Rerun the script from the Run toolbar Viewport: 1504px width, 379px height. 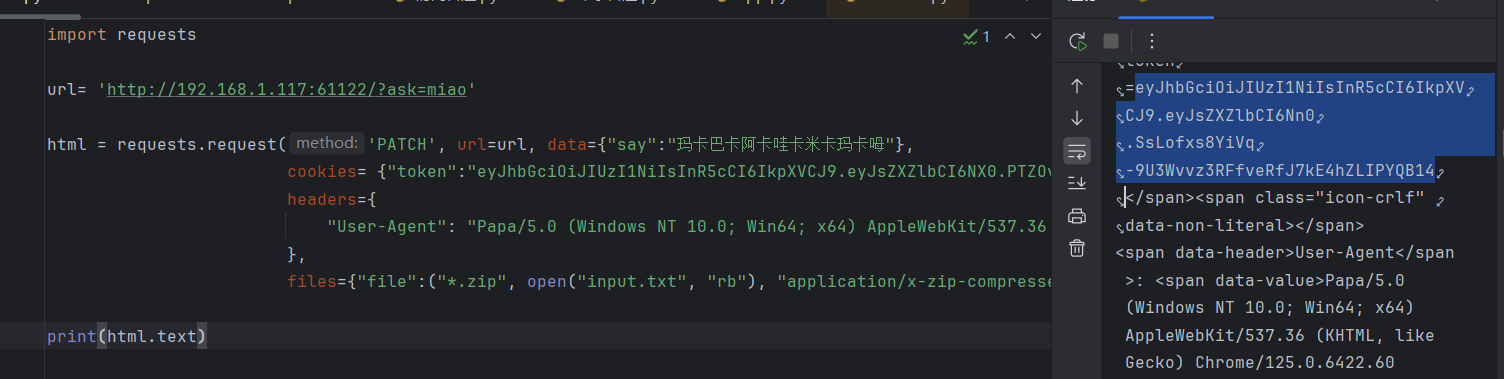point(1078,41)
